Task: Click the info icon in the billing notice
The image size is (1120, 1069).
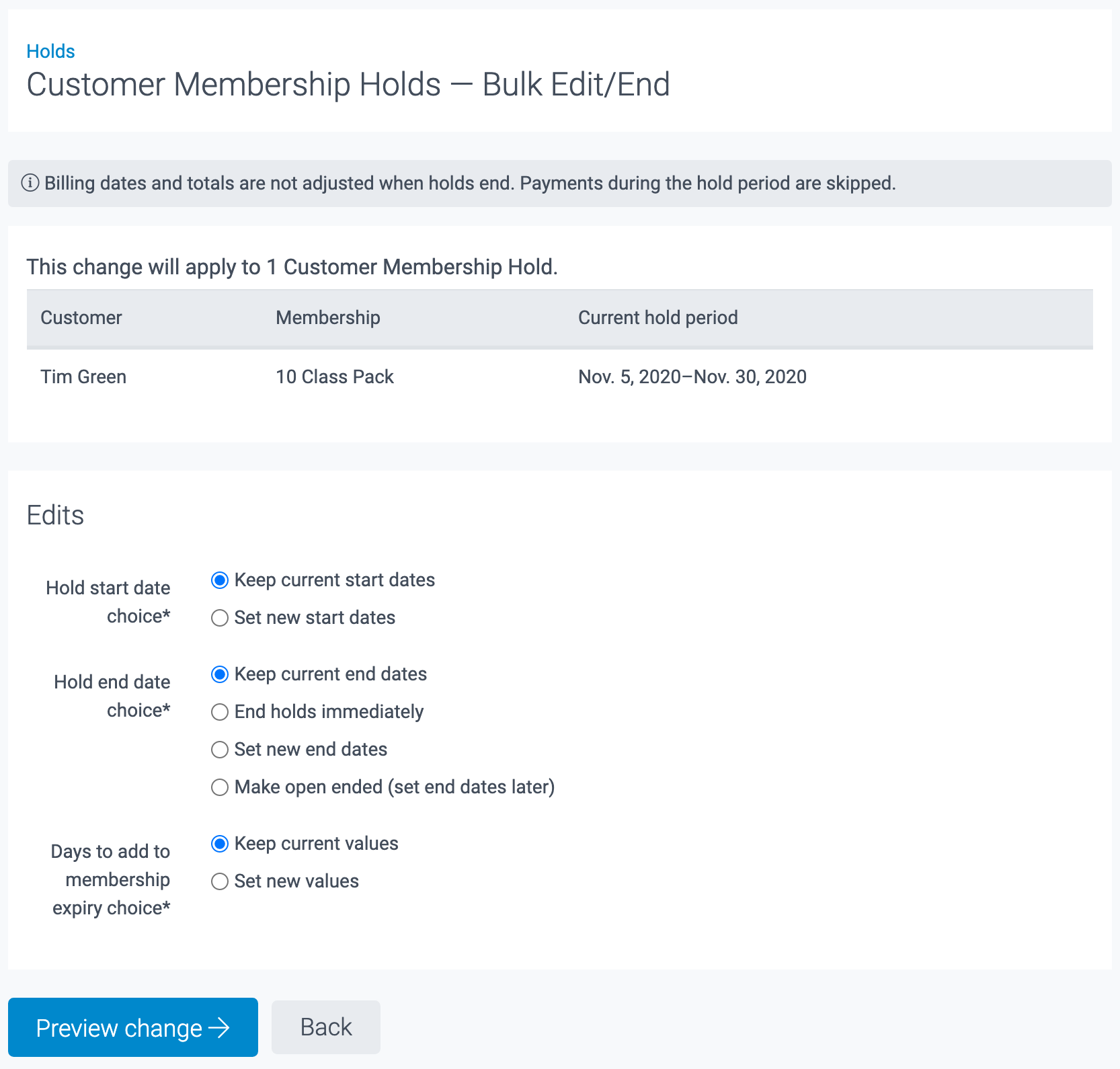Action: click(30, 182)
